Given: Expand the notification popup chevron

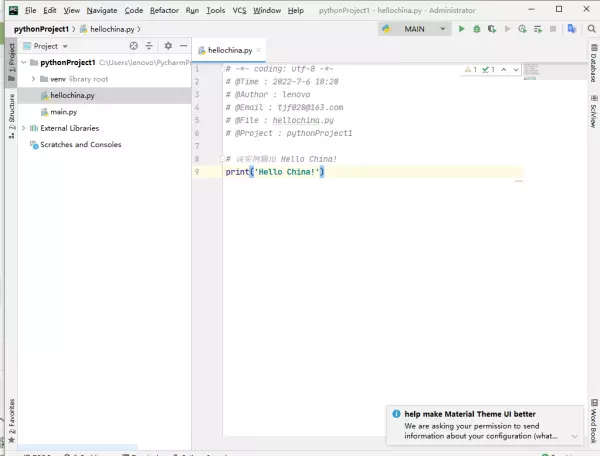Looking at the screenshot, I should point(574,436).
